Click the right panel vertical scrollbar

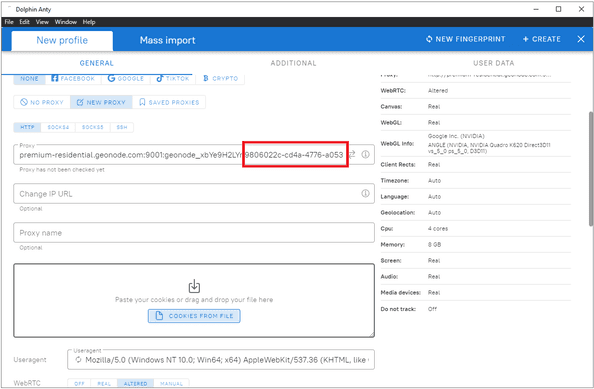point(591,169)
